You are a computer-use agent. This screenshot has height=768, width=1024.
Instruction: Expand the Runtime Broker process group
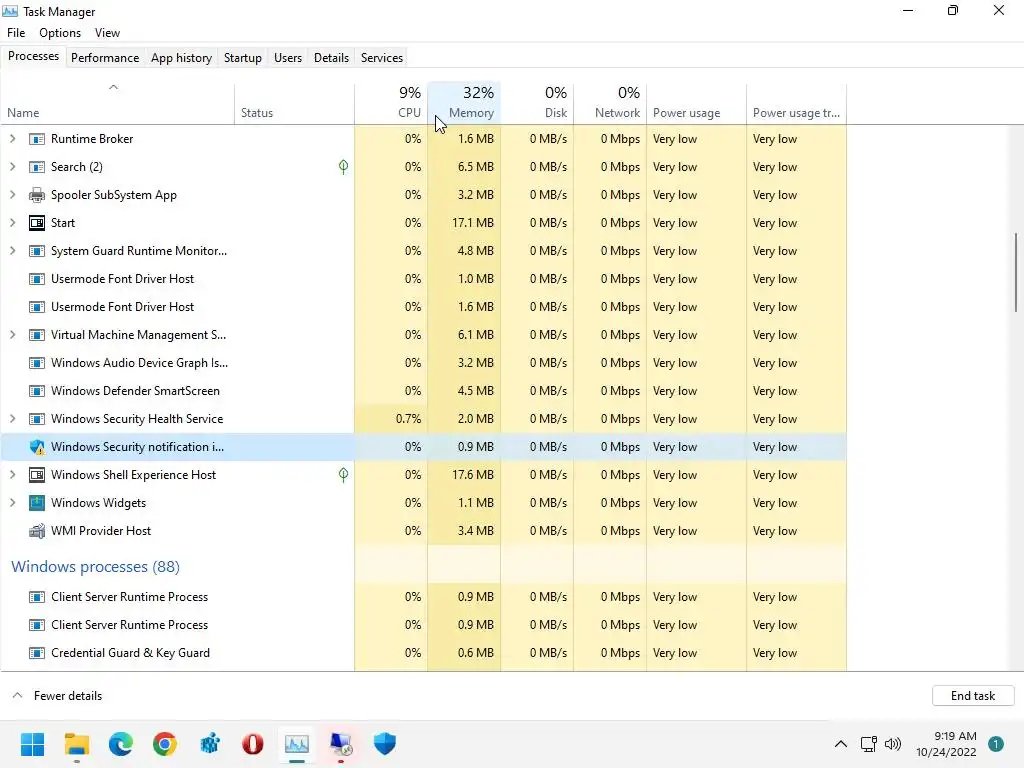tap(12, 139)
